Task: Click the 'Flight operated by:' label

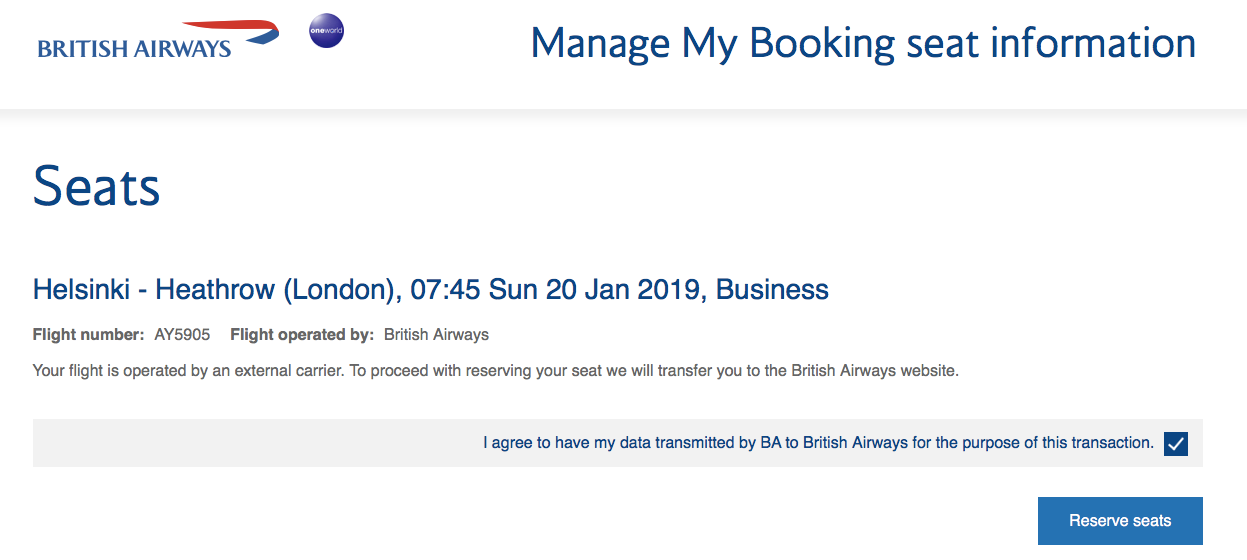Action: pyautogui.click(x=302, y=335)
